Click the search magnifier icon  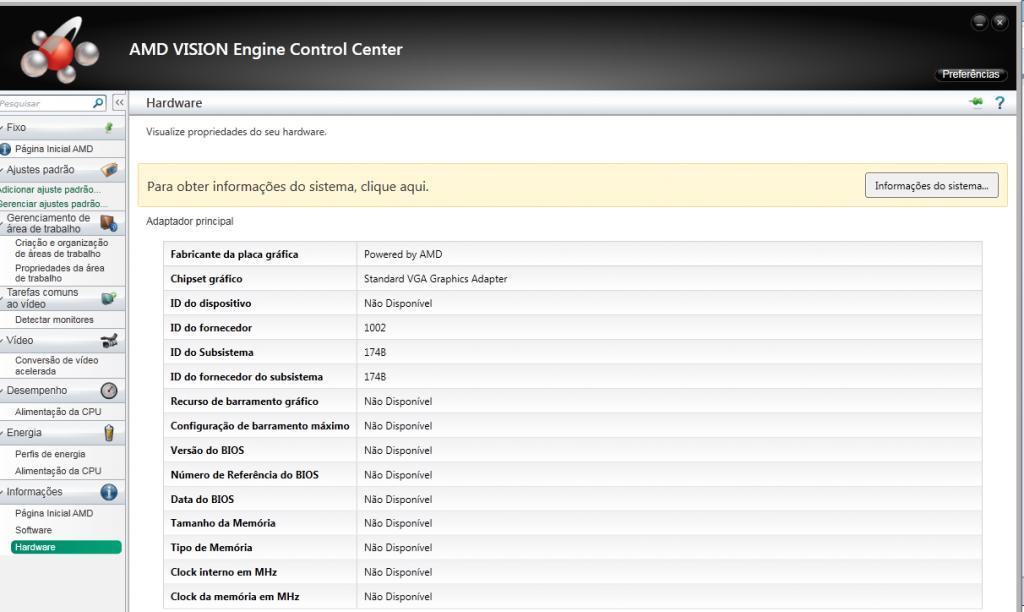tap(99, 103)
